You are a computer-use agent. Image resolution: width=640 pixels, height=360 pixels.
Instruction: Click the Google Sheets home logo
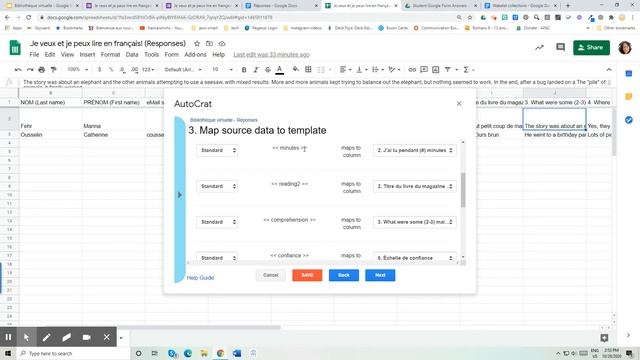coord(15,48)
